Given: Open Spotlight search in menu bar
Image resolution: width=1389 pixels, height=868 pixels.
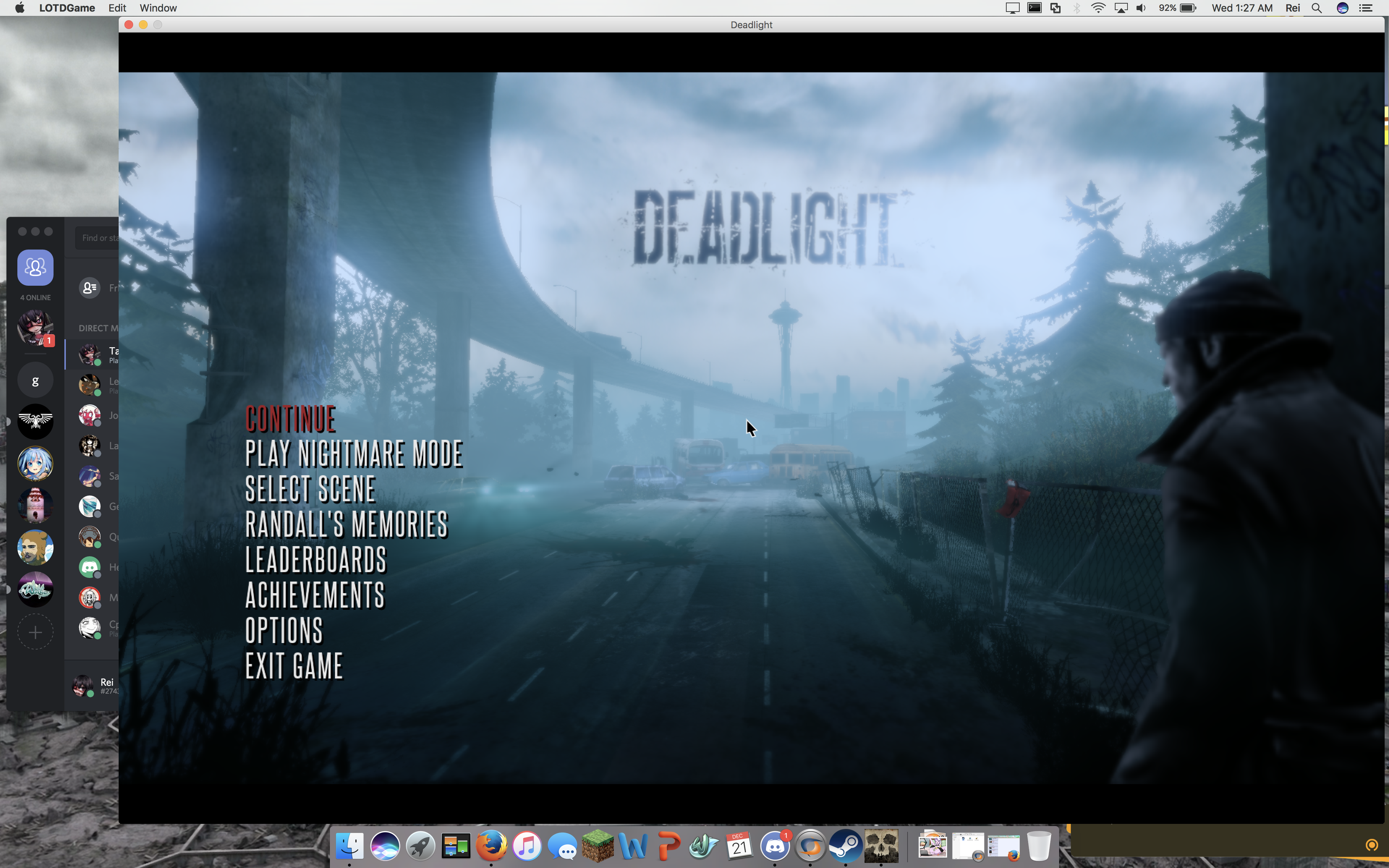Looking at the screenshot, I should click(1317, 8).
